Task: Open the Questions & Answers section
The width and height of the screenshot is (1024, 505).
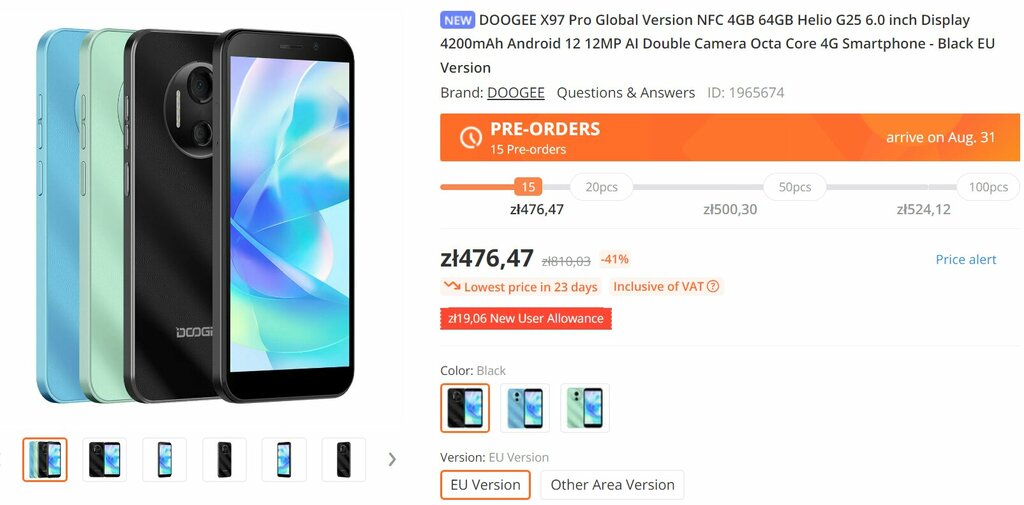Action: pyautogui.click(x=626, y=93)
